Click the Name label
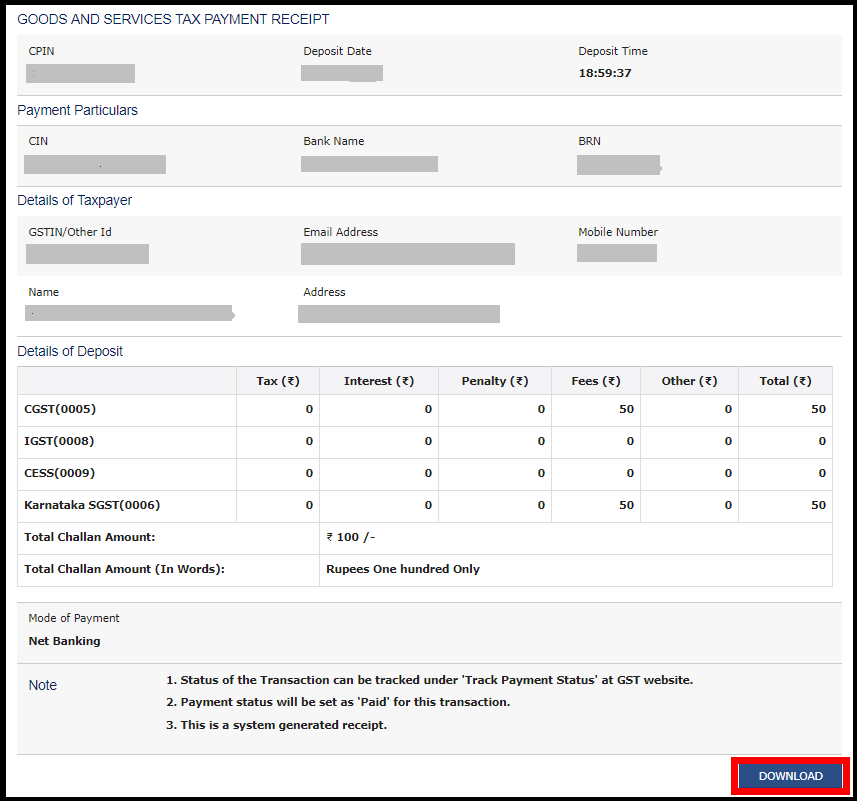Viewport: 857px width, 801px height. pos(44,292)
